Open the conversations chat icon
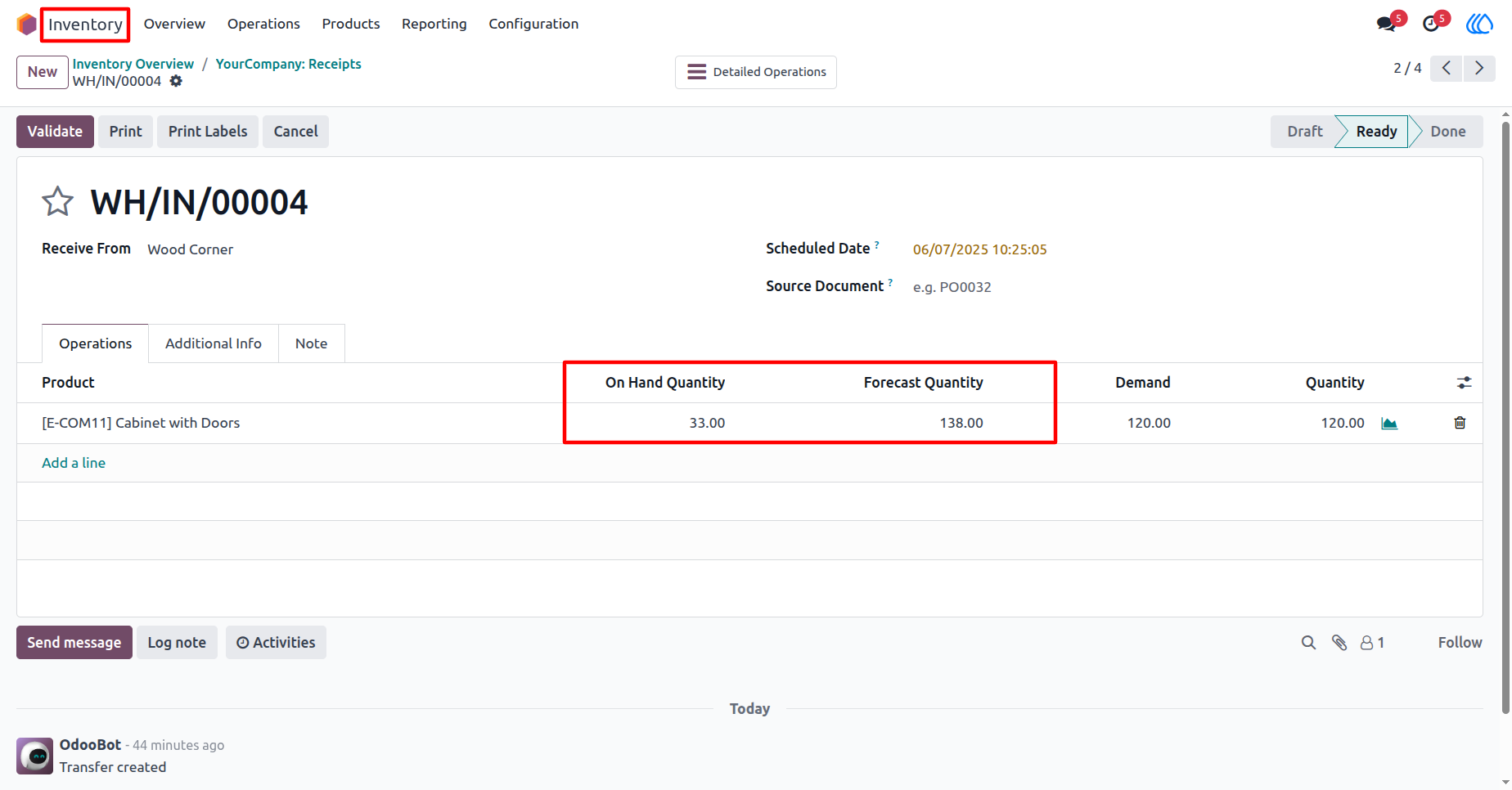The height and width of the screenshot is (790, 1512). coord(1387,24)
